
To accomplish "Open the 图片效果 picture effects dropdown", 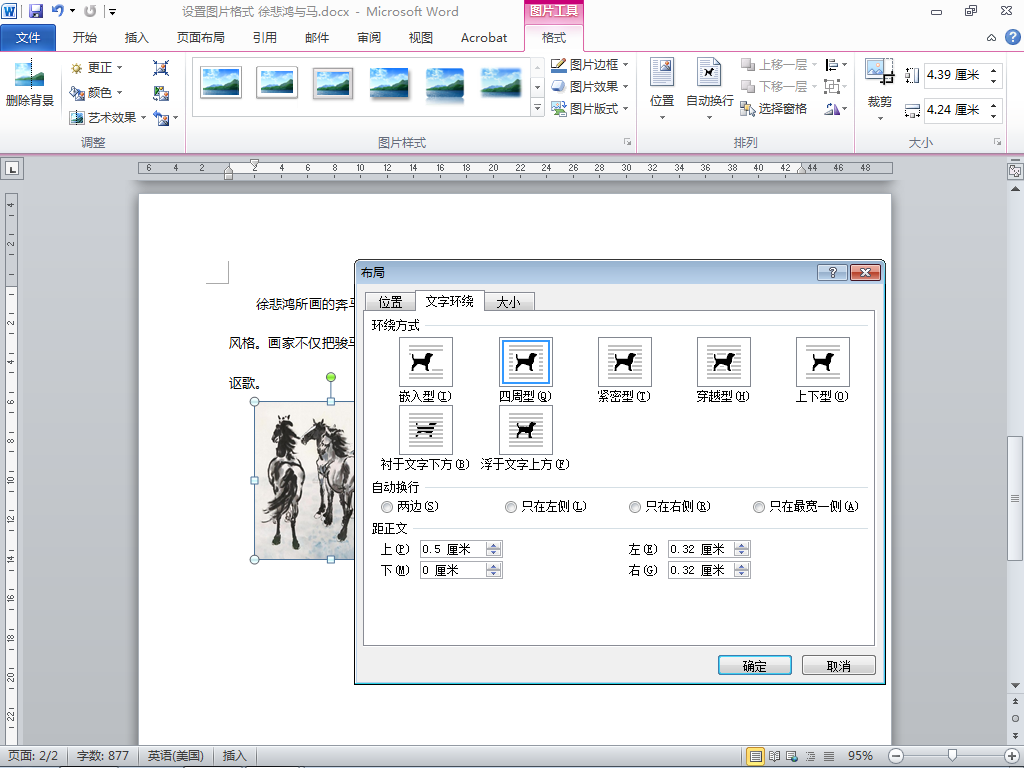I will click(x=590, y=86).
